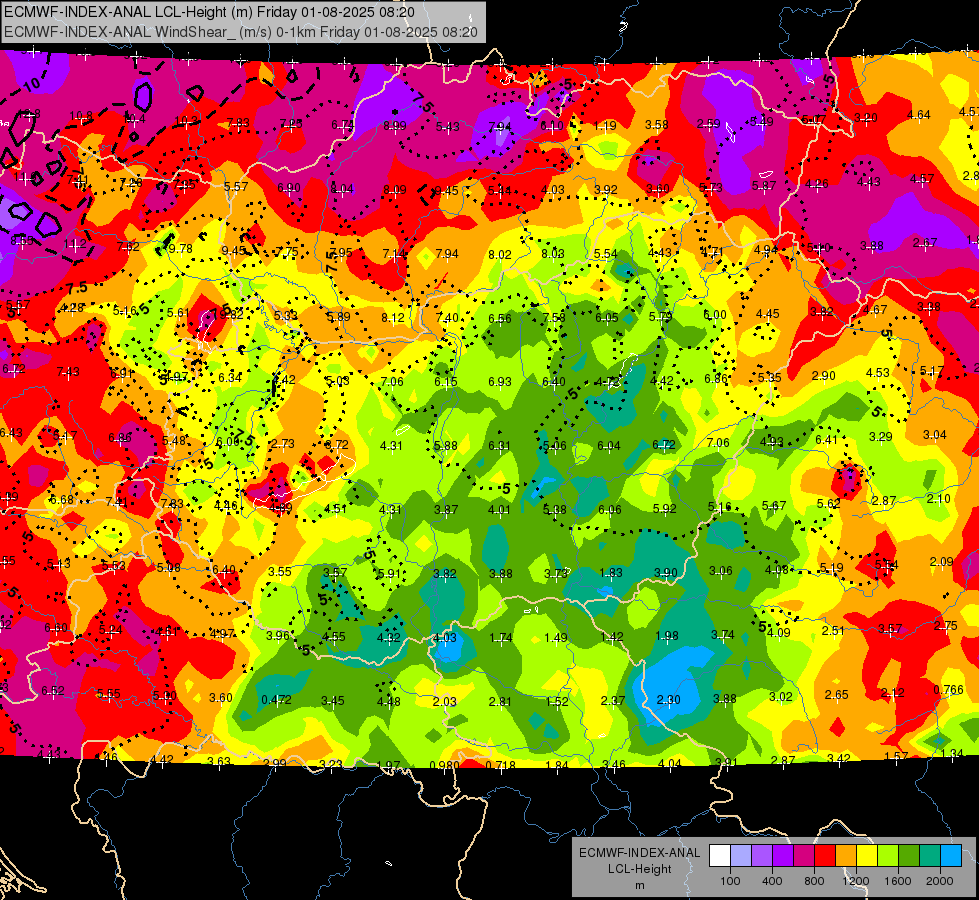Click the LCL-Height header line with the date

click(209, 11)
